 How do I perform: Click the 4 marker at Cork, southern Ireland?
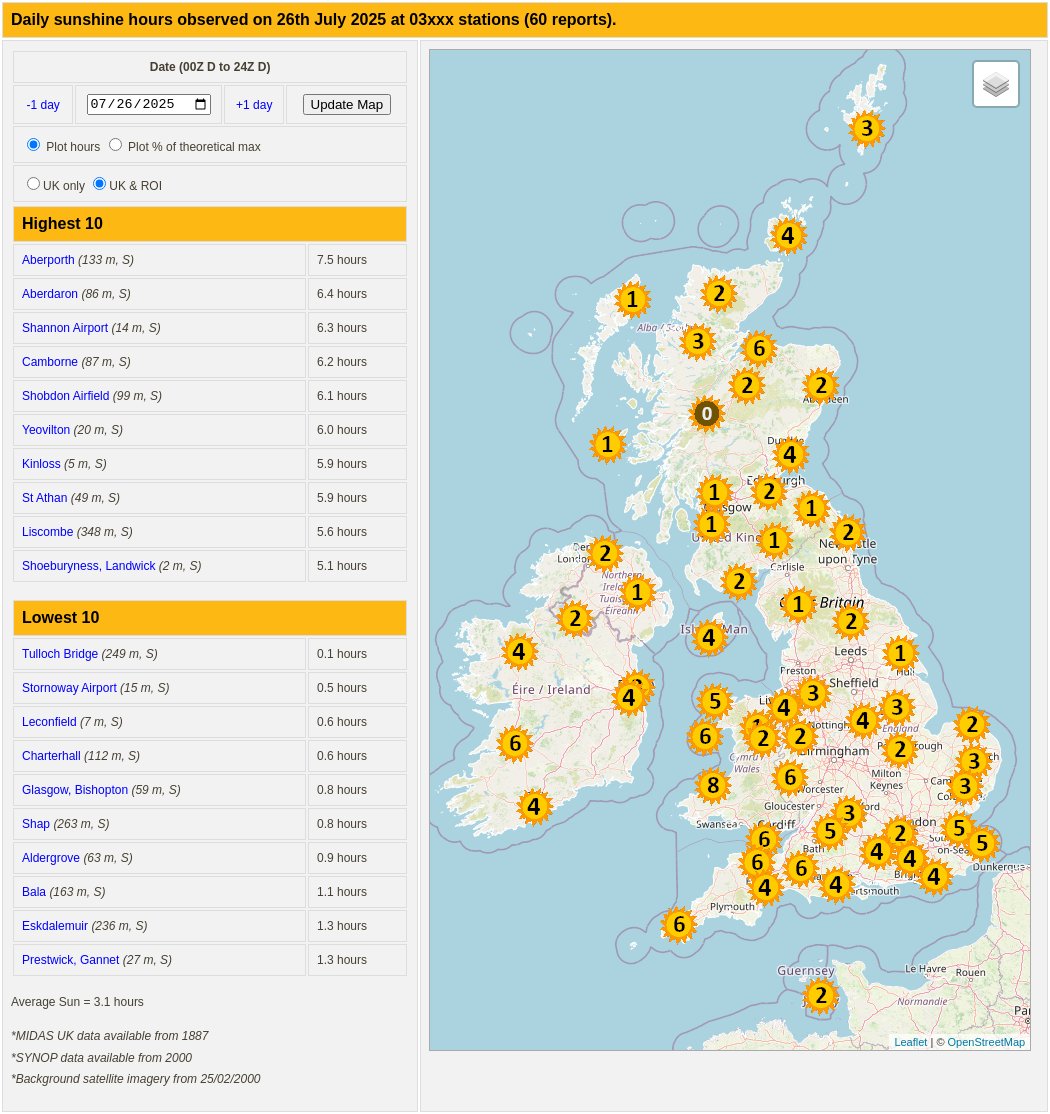point(534,806)
